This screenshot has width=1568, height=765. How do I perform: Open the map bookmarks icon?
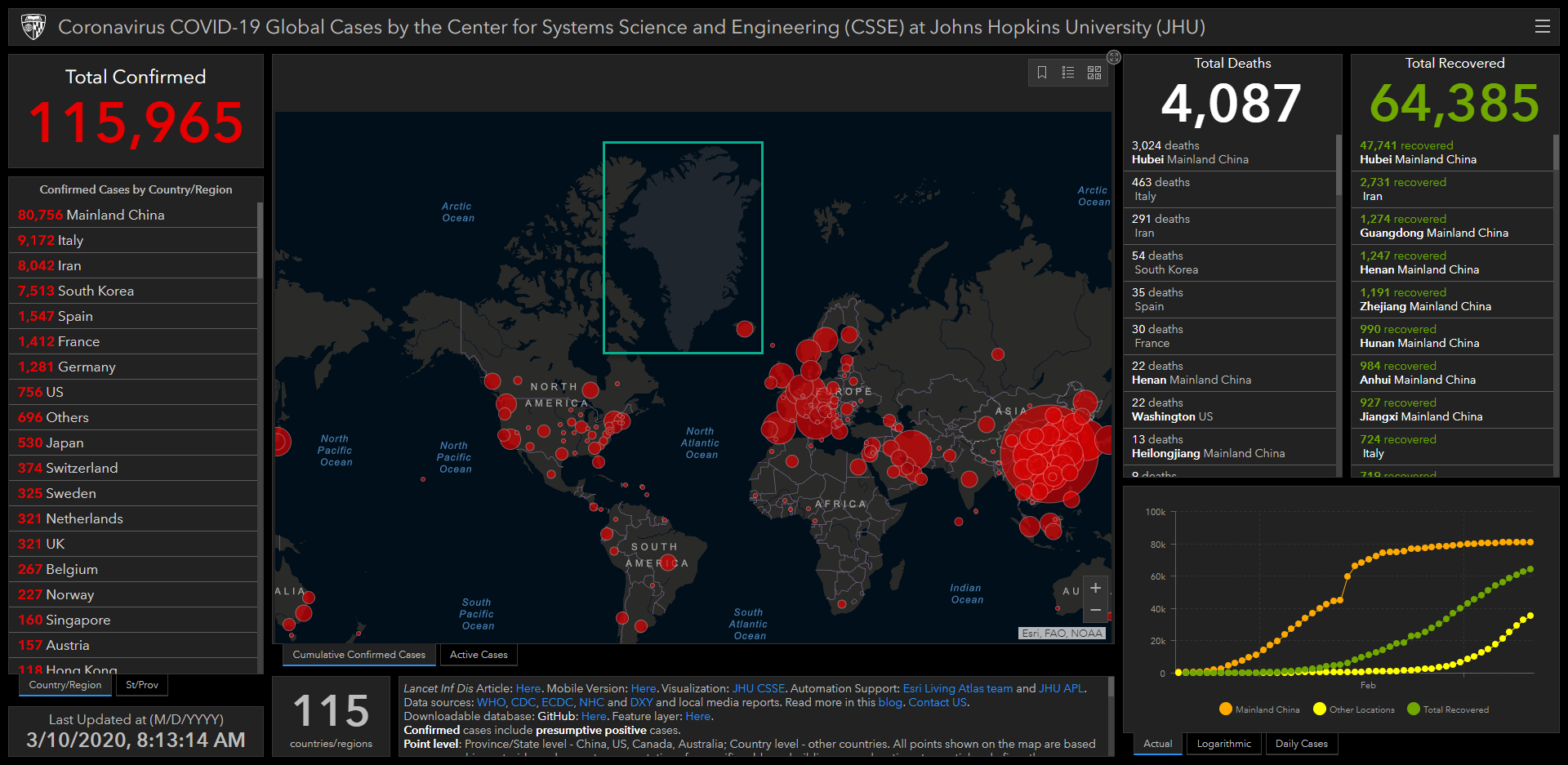point(1042,73)
